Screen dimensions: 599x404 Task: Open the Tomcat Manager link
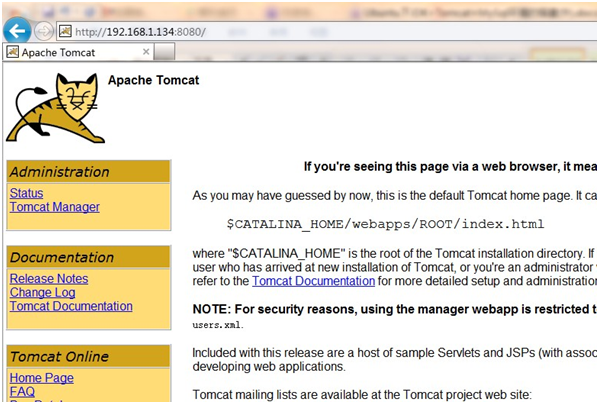point(55,207)
